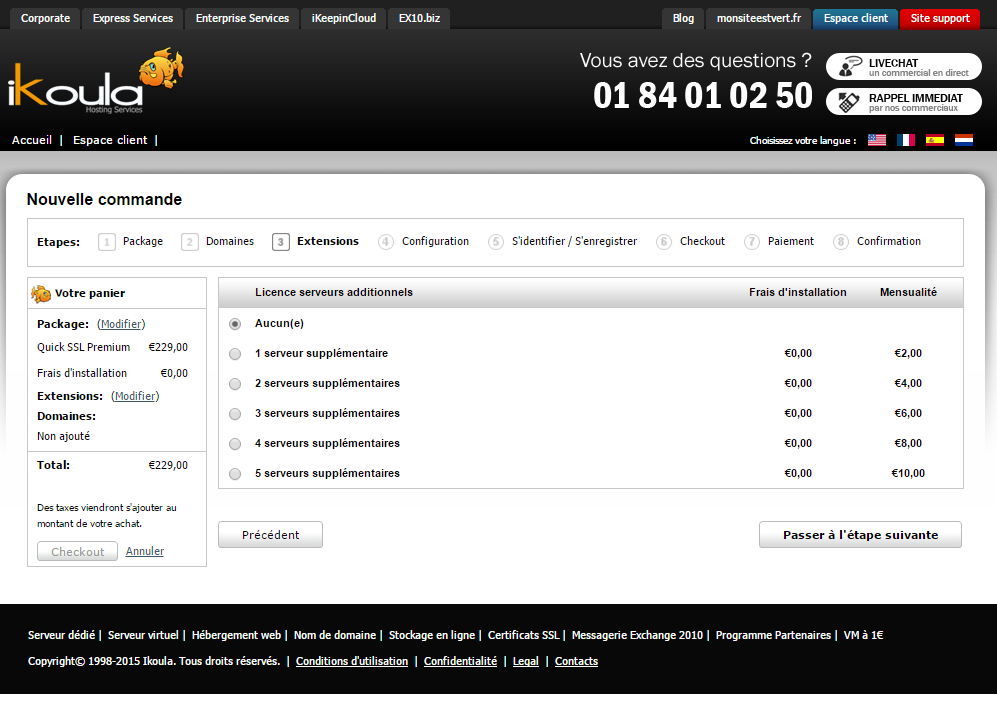Choose 1 serveur supplémentaire radio button
Screen dimensions: 997x707
235,354
